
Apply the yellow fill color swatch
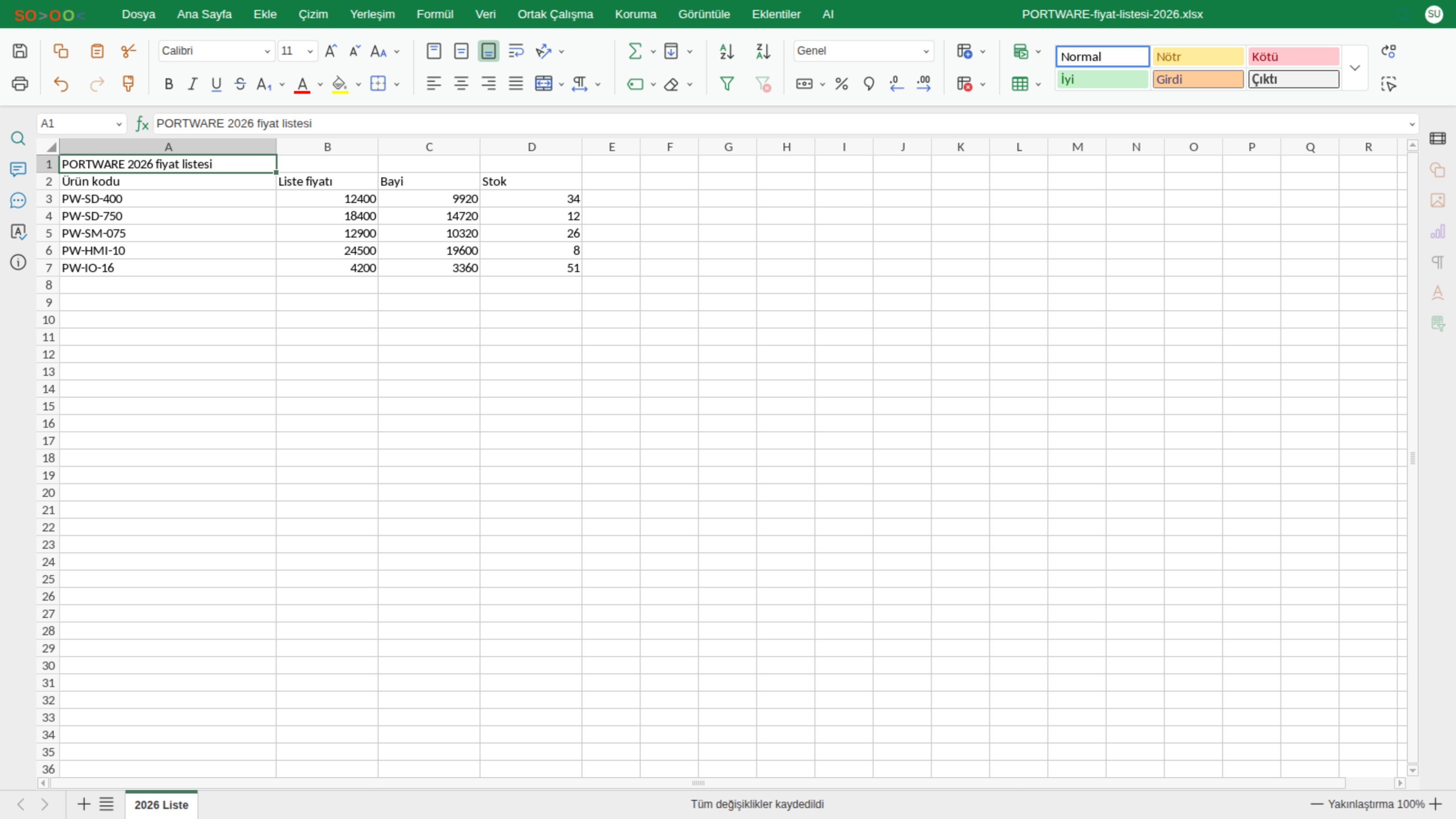pos(340,84)
